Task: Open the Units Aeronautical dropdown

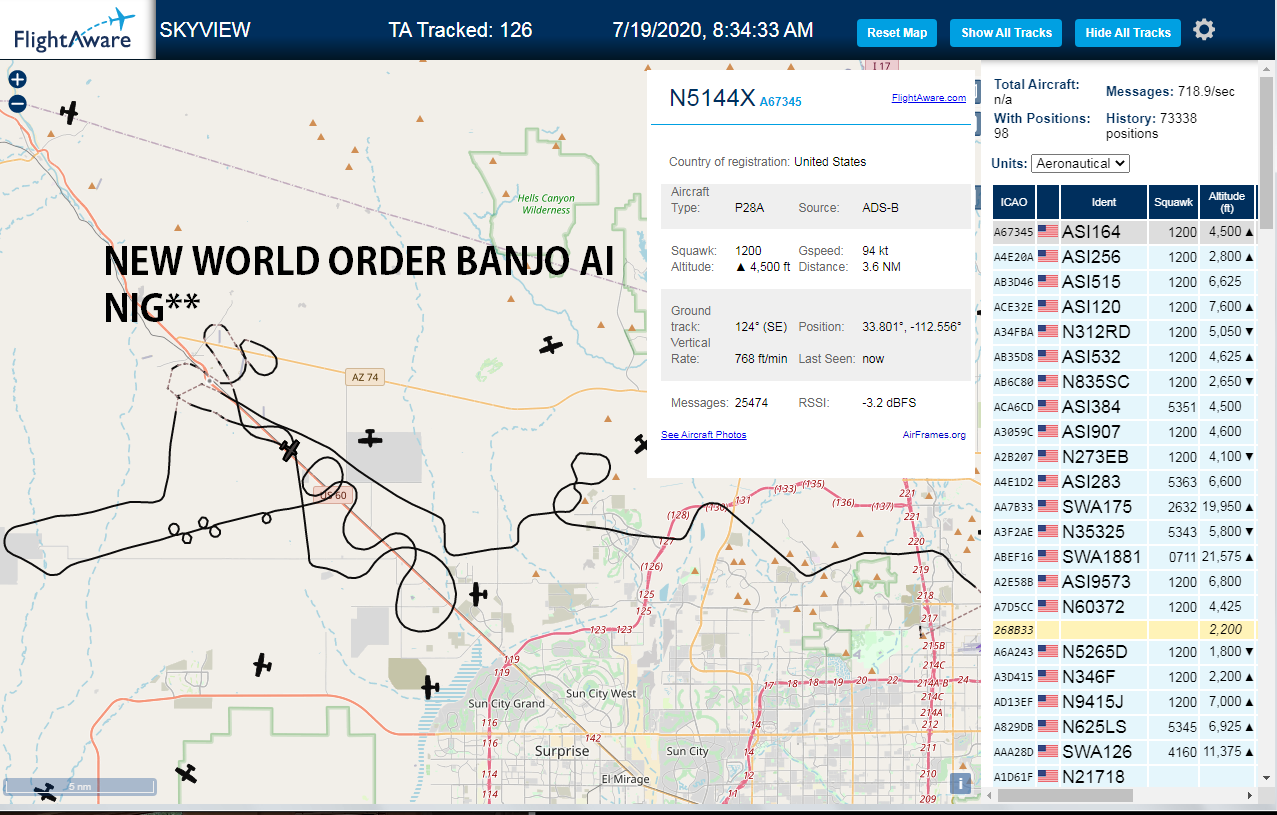Action: 1080,163
